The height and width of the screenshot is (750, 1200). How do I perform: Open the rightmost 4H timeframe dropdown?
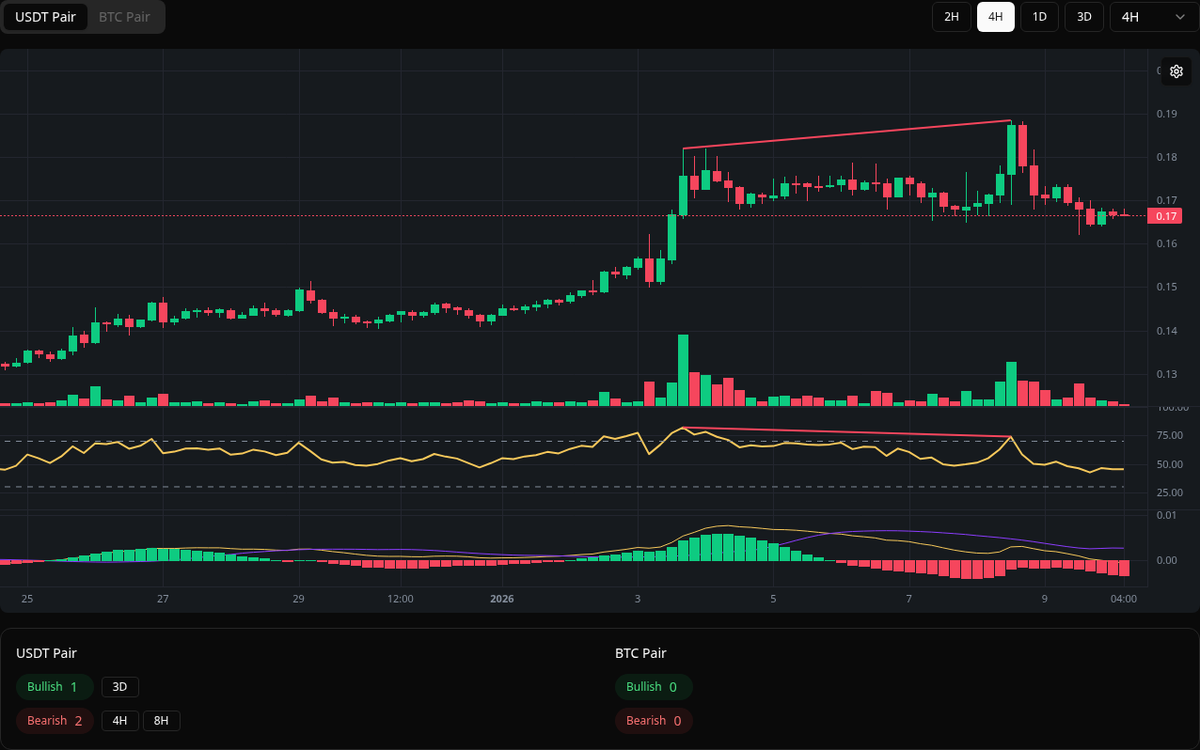pyautogui.click(x=1150, y=17)
